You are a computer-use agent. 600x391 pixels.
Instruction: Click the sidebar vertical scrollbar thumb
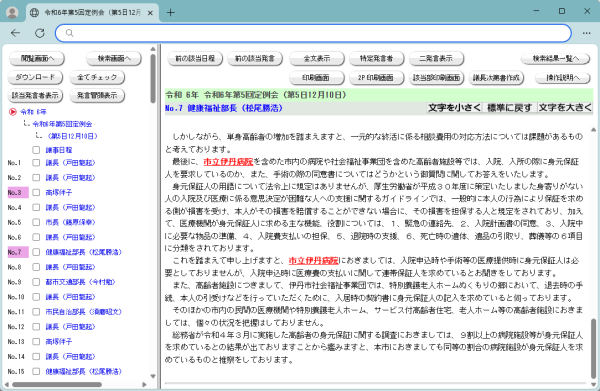[153, 78]
